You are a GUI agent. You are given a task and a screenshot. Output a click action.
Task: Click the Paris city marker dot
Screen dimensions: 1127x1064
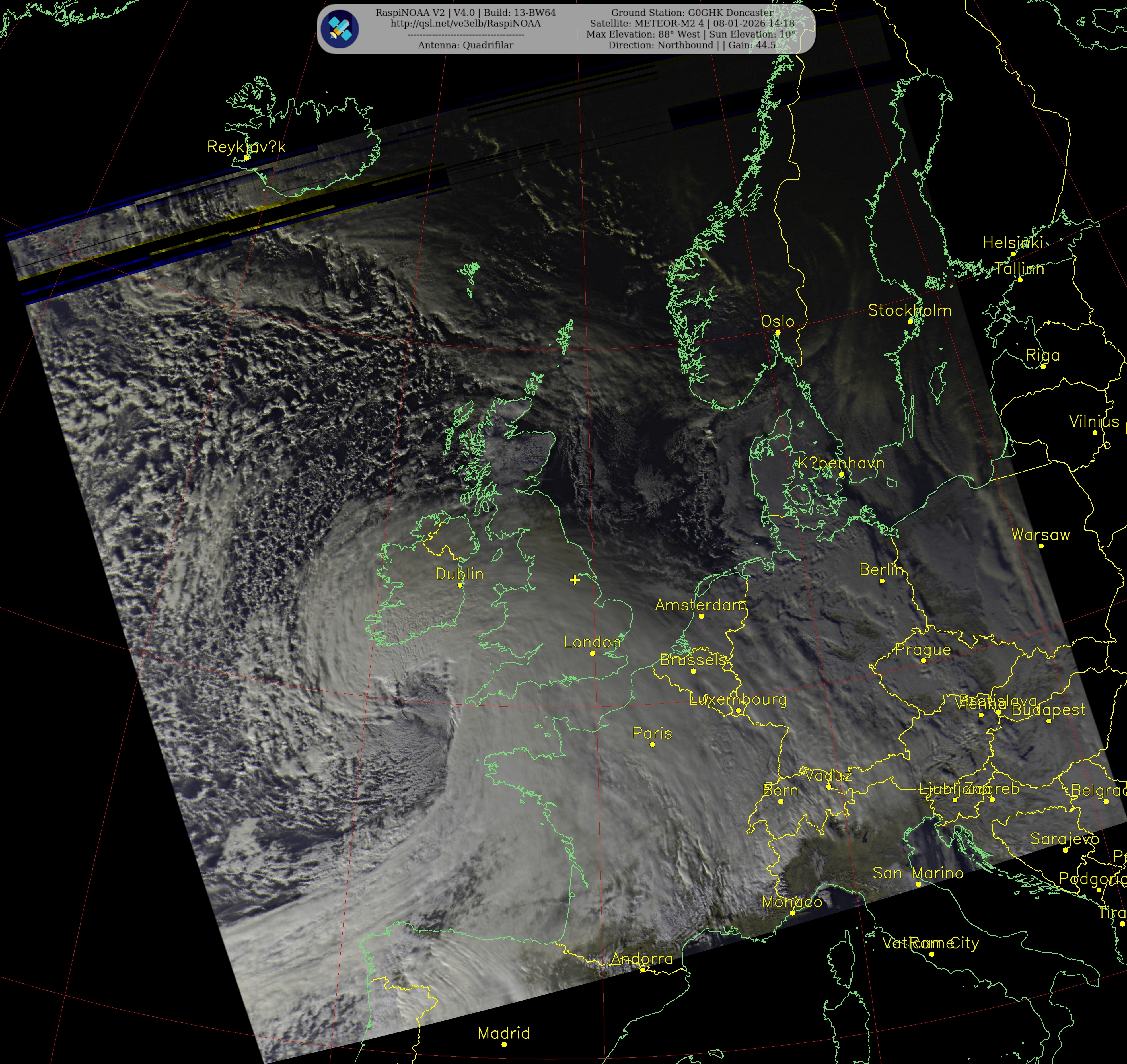pyautogui.click(x=652, y=744)
